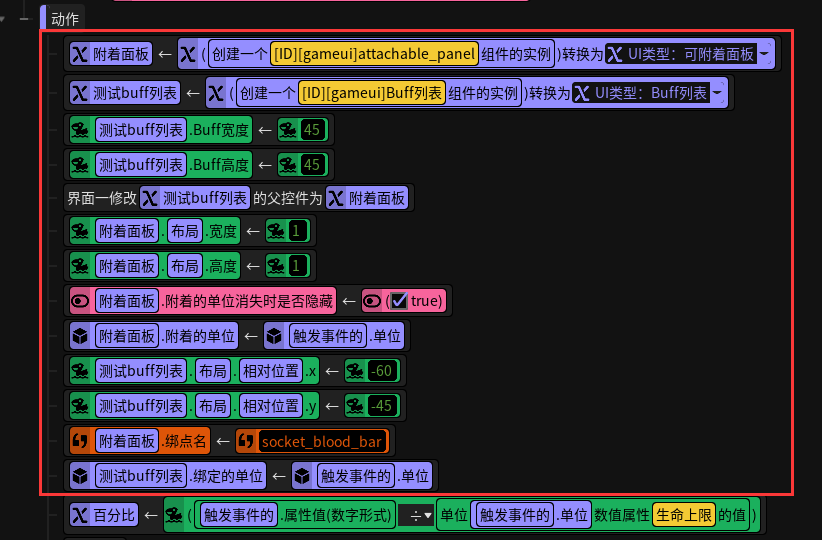Click the 生命上限 attribute tag
Viewport: 822px width, 540px height.
click(x=684, y=515)
